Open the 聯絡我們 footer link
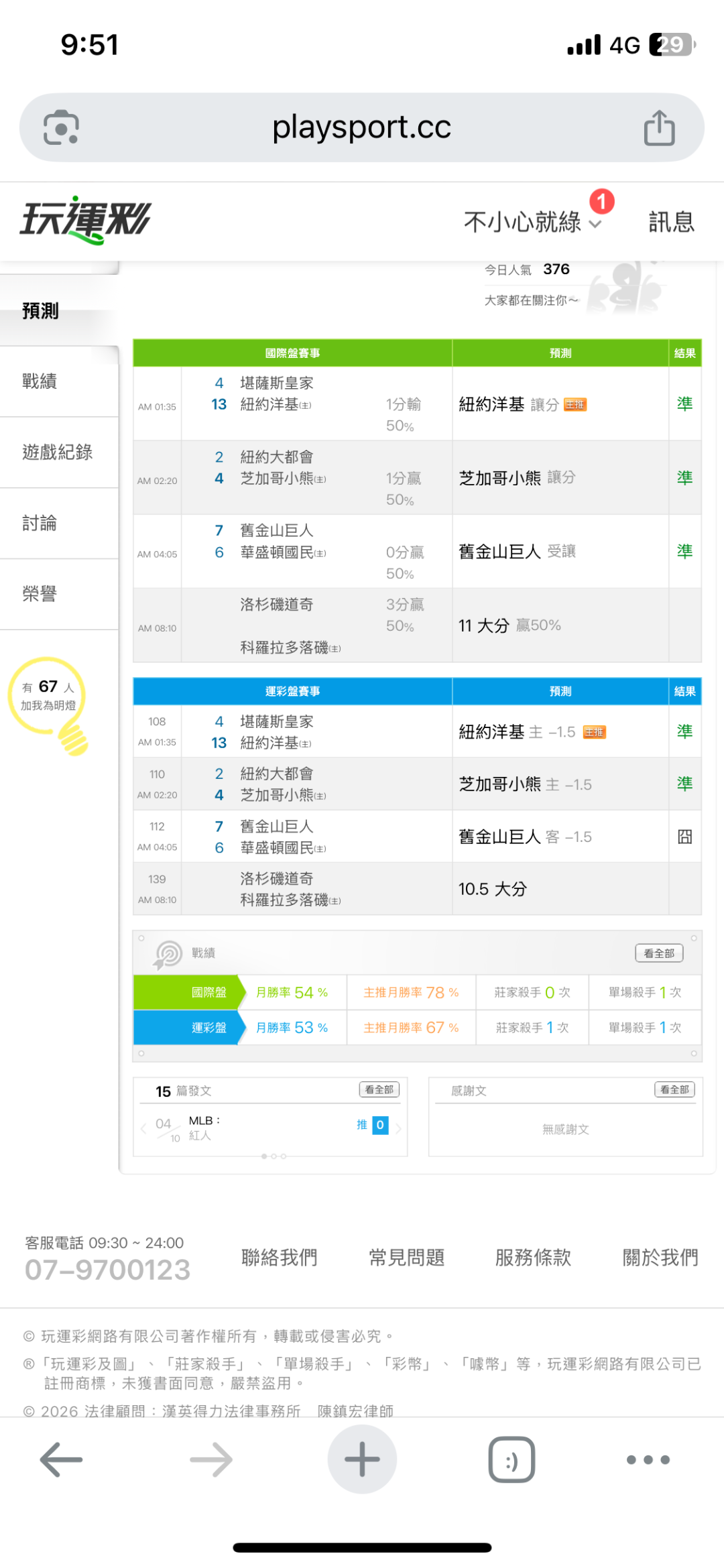Image resolution: width=724 pixels, height=1568 pixels. pyautogui.click(x=279, y=1258)
